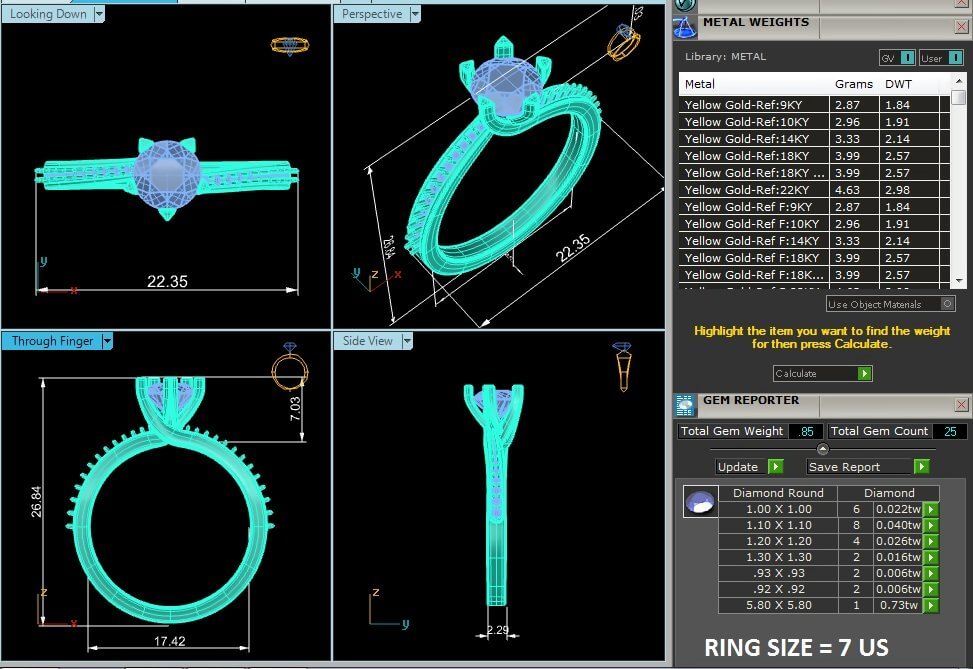Click the ring icon in Through Finger viewport
The image size is (973, 669).
pyautogui.click(x=288, y=367)
